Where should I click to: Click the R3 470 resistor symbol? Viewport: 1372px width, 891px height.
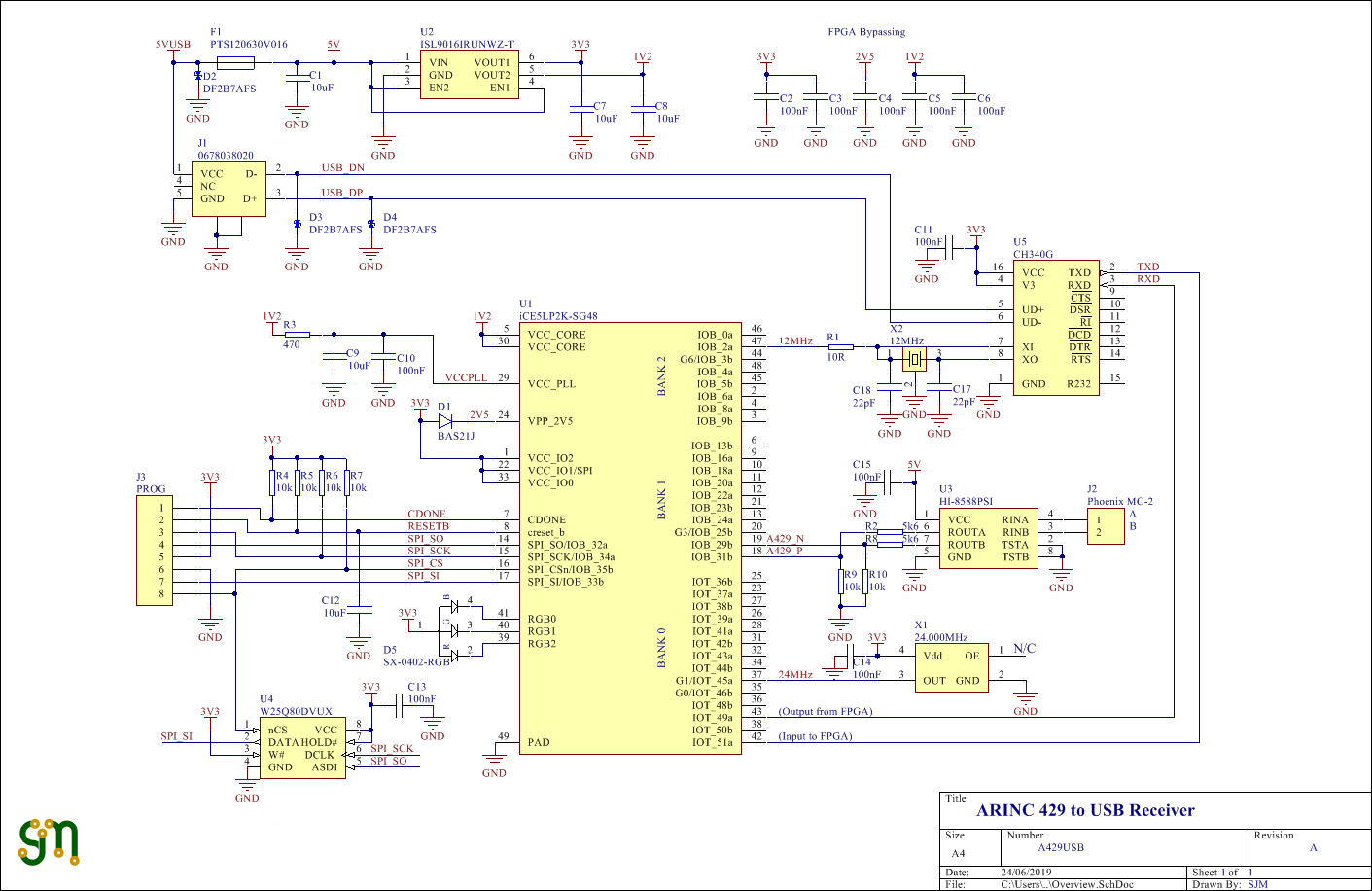coord(297,335)
